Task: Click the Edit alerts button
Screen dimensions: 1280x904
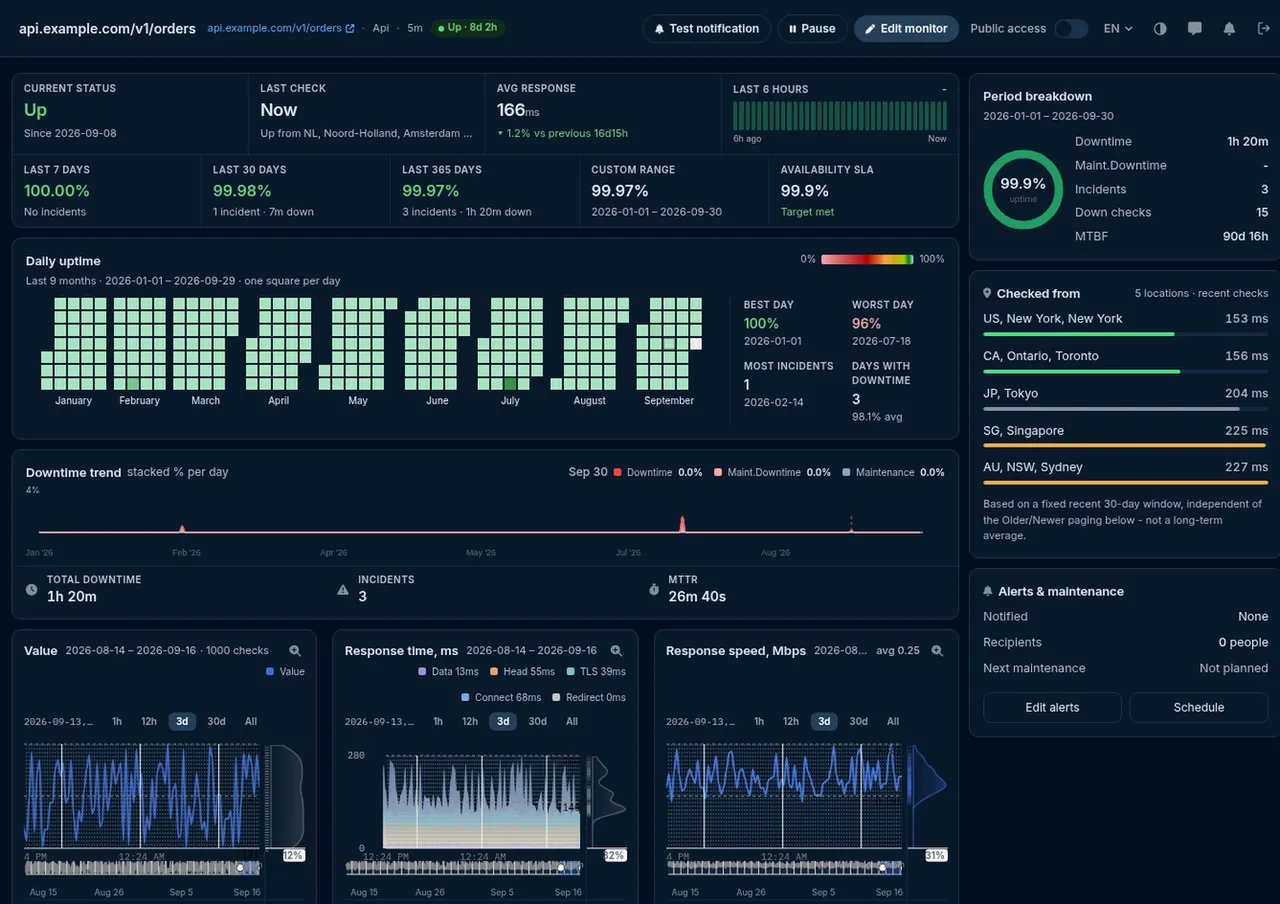Action: [x=1052, y=707]
